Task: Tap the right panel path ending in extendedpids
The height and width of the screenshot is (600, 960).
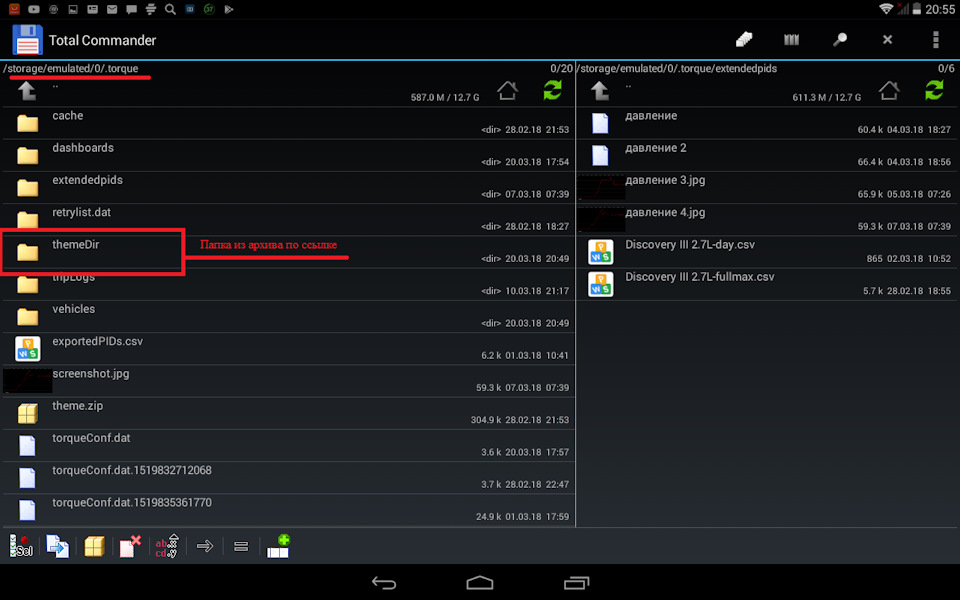Action: tap(677, 69)
